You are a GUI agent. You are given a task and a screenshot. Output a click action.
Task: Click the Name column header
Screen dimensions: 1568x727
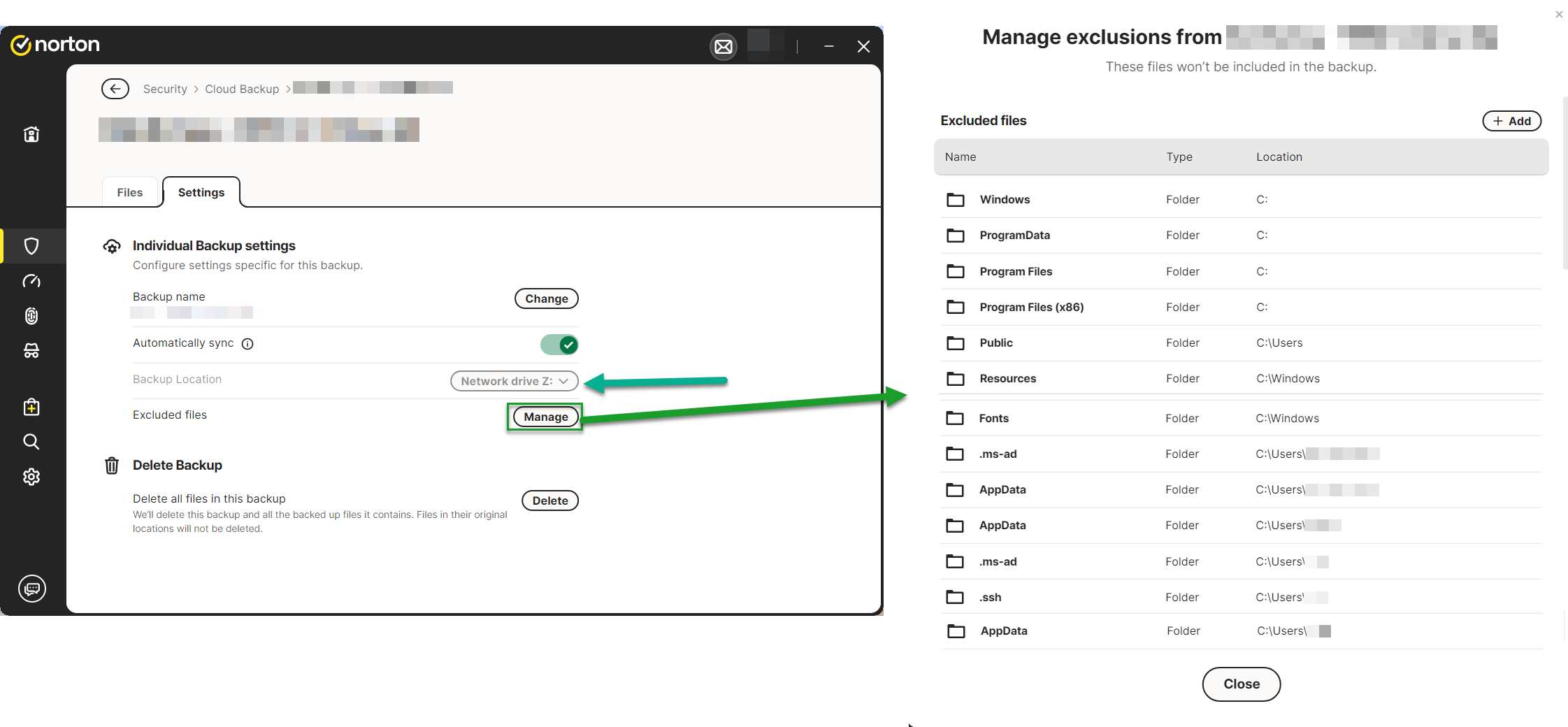(961, 157)
